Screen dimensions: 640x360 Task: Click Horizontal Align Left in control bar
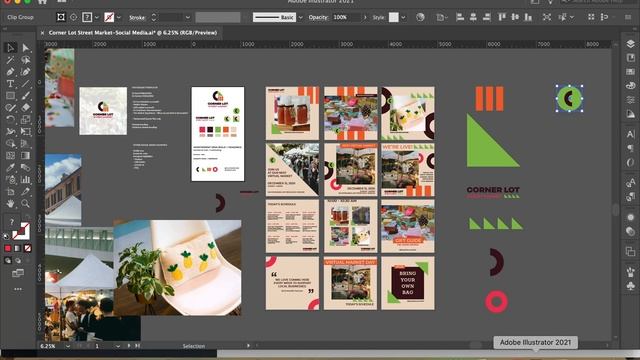tap(460, 17)
